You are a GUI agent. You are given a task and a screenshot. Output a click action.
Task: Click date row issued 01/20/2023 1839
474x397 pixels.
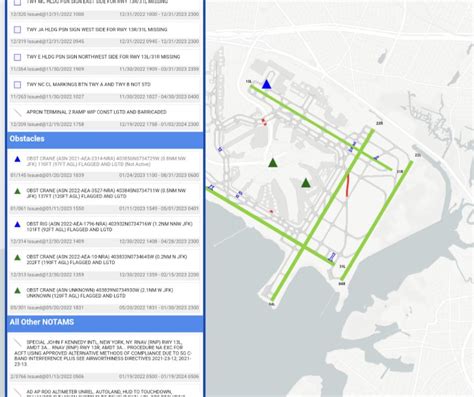[105, 175]
